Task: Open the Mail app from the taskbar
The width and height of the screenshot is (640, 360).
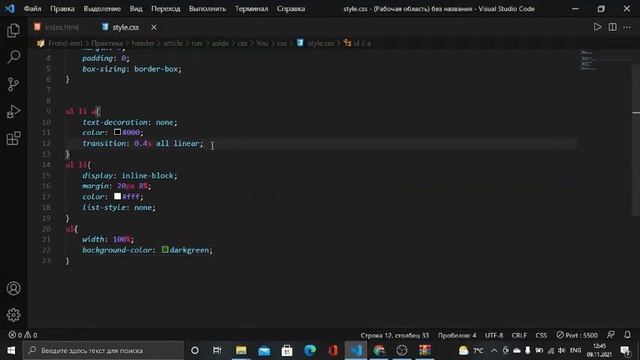Action: (264, 350)
